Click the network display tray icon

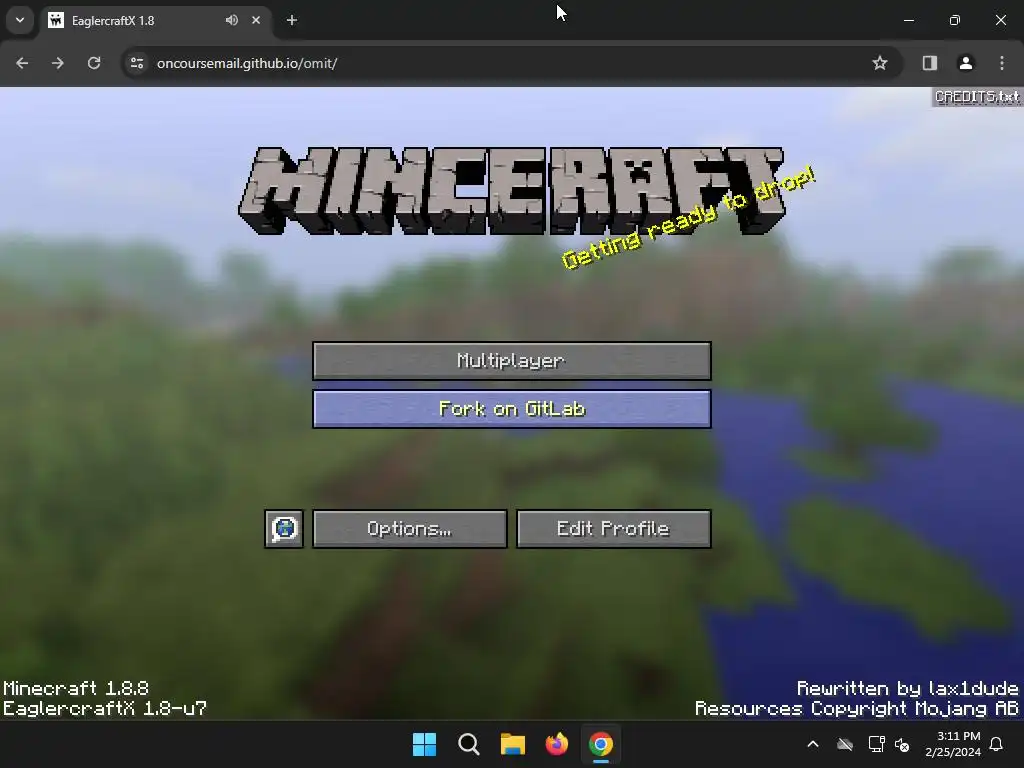(876, 744)
